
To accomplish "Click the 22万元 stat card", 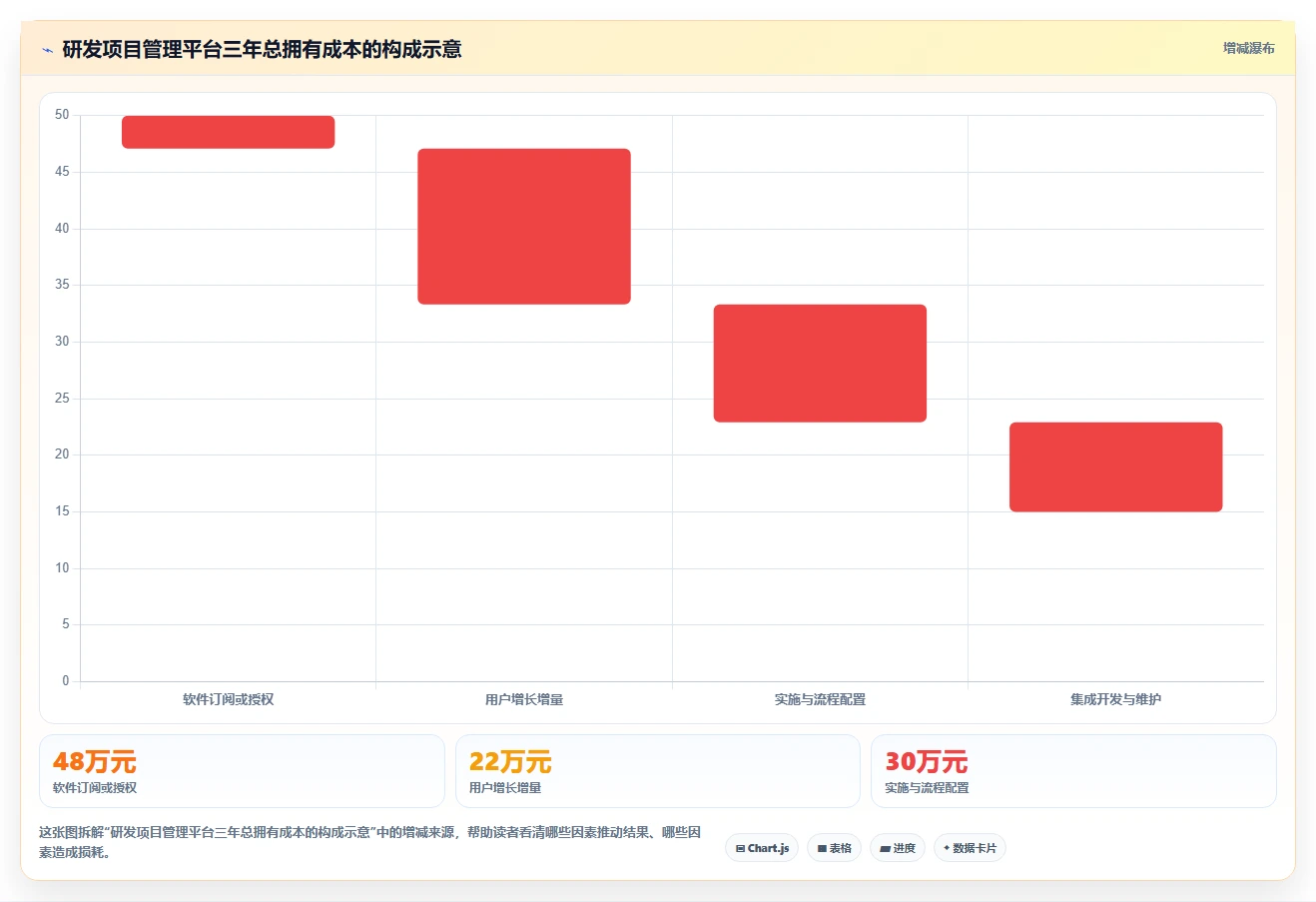I will coord(657,771).
